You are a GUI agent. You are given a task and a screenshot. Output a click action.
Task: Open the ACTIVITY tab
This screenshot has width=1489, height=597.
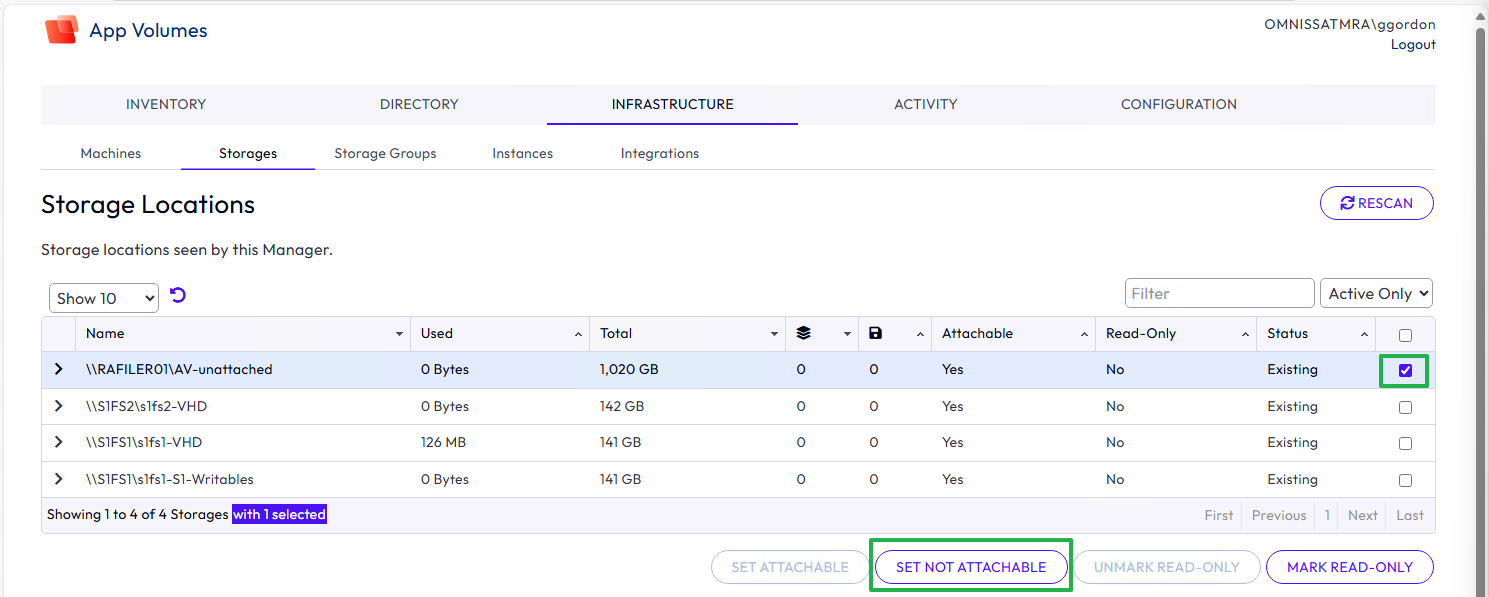click(x=925, y=104)
